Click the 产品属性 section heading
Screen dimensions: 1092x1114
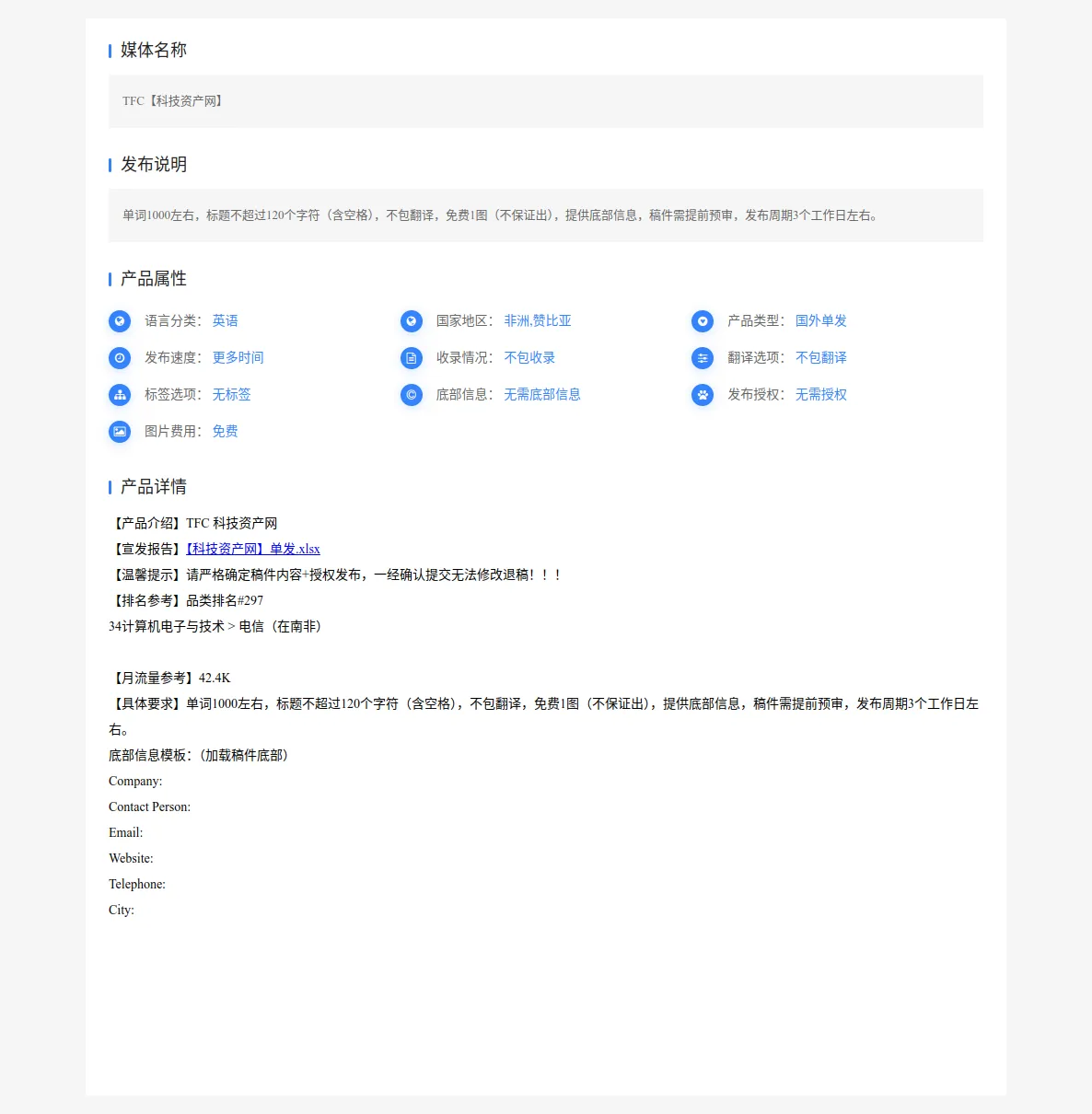pos(154,278)
